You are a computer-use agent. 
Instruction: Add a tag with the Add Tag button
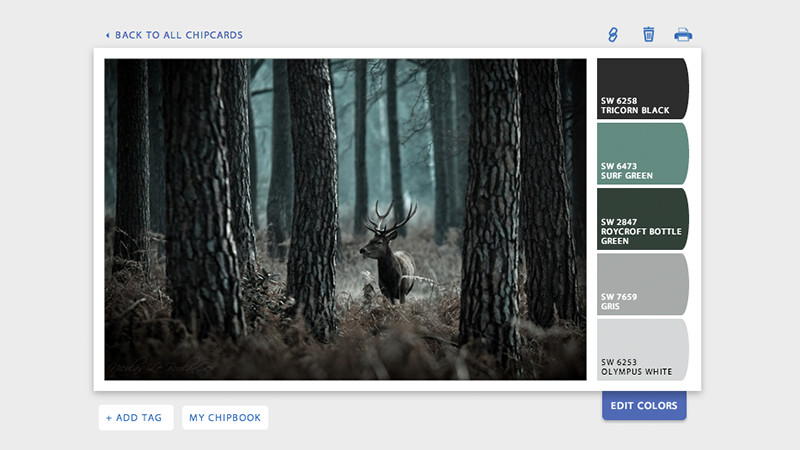(136, 417)
